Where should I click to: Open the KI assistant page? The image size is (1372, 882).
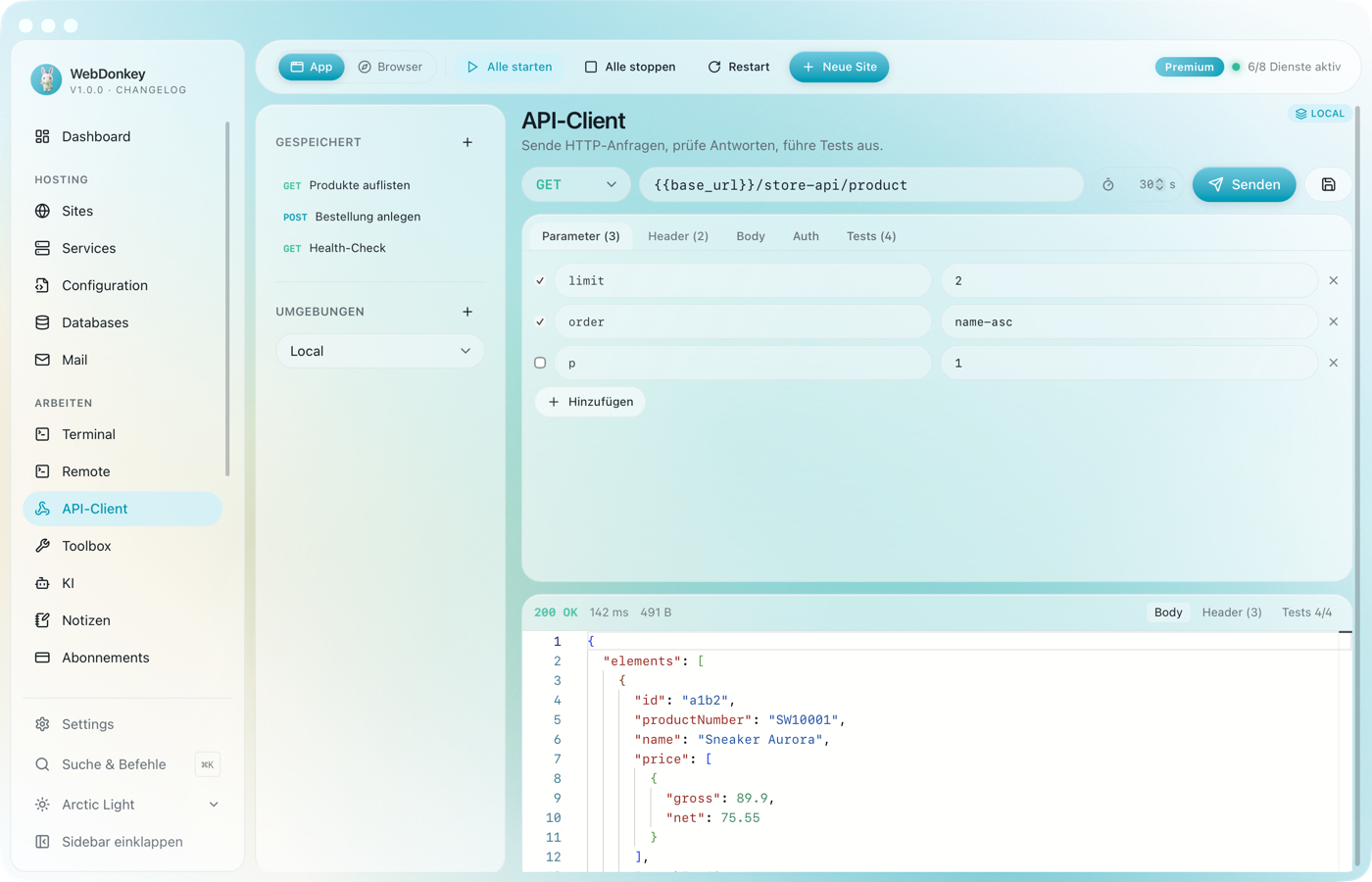pyautogui.click(x=122, y=583)
